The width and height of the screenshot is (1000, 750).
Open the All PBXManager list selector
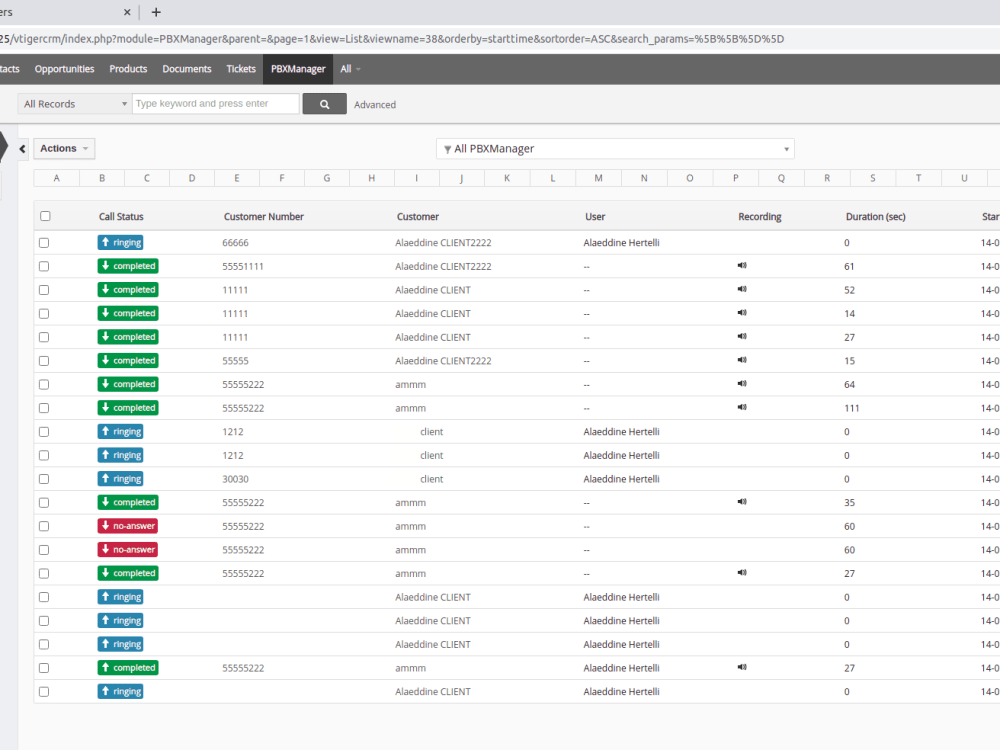(x=614, y=148)
